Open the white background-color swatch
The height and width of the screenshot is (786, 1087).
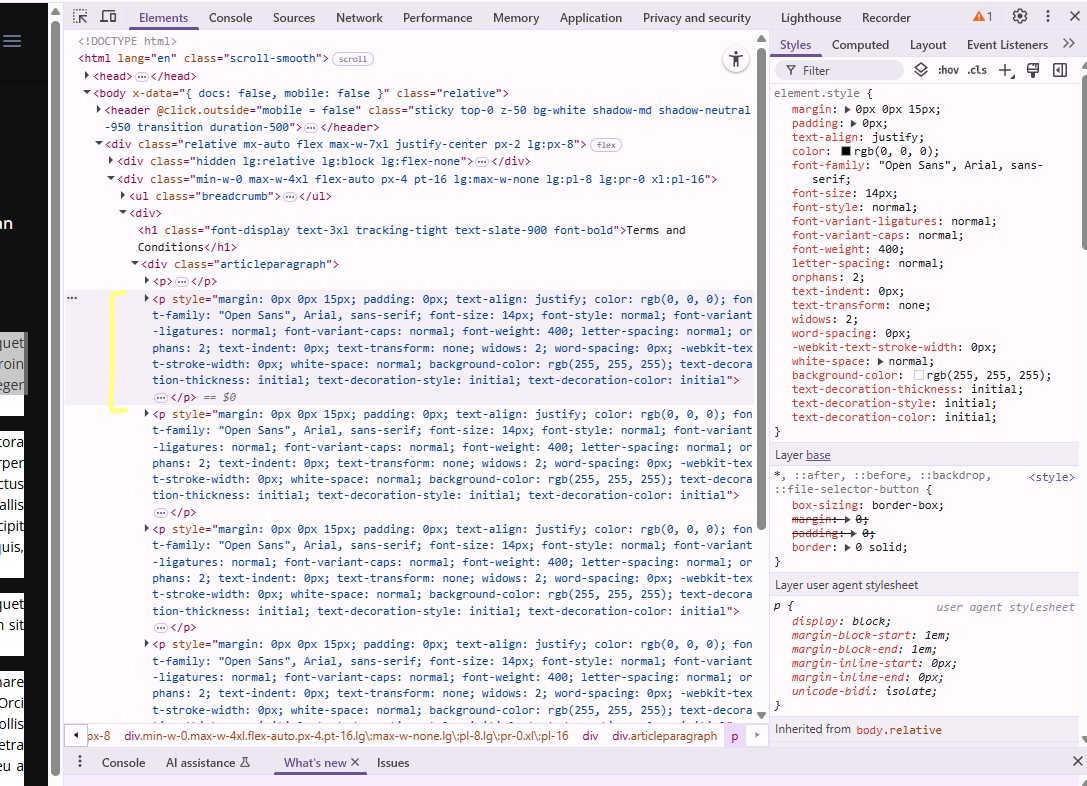919,375
